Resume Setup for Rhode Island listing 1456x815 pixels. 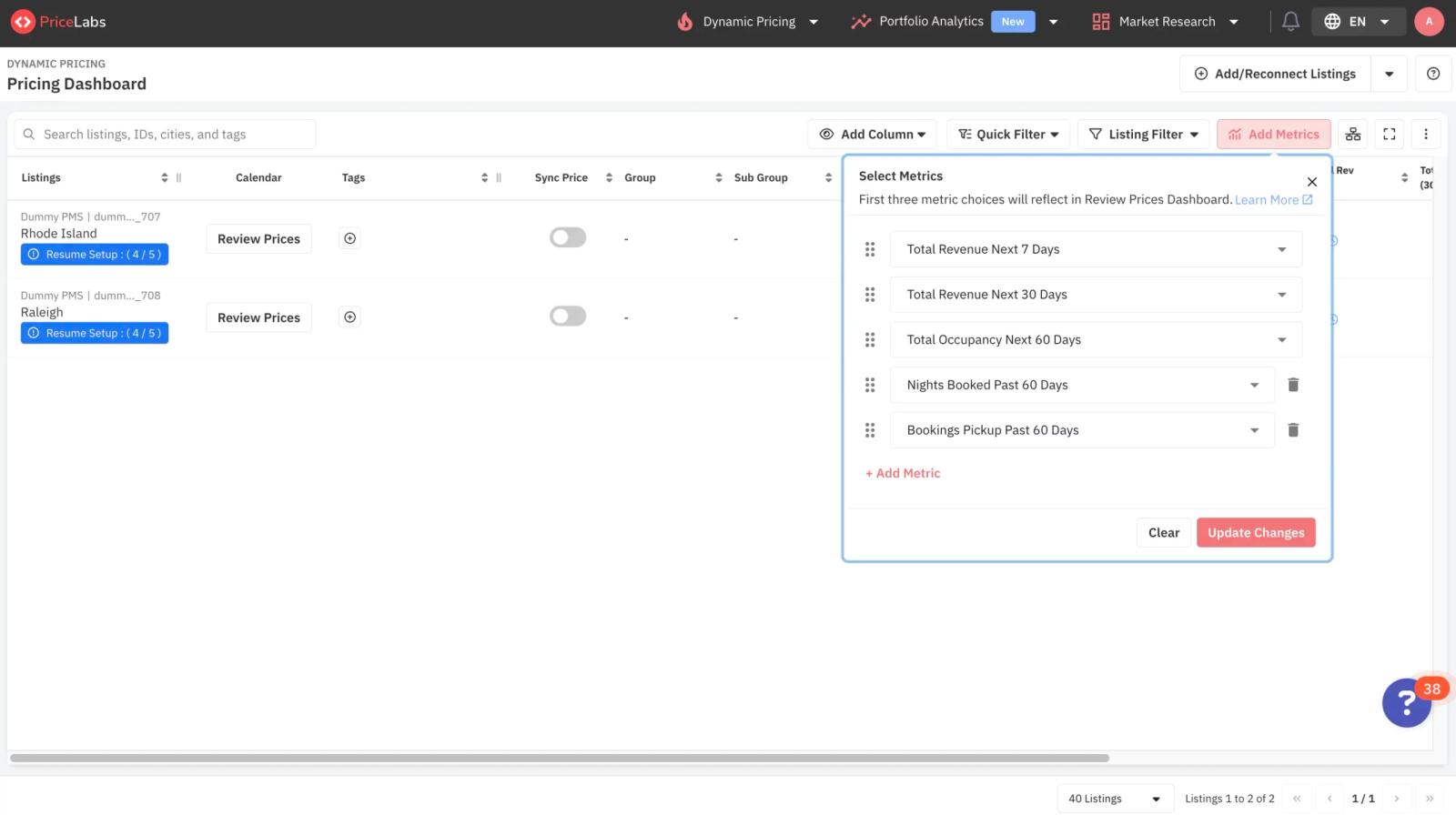(x=95, y=255)
